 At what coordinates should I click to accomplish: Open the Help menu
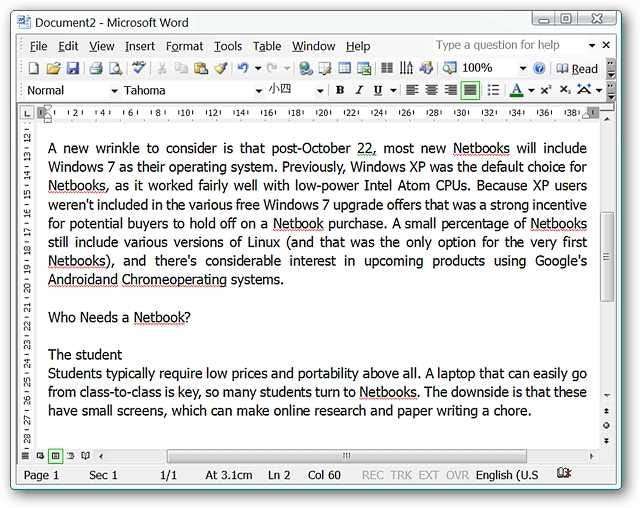358,46
